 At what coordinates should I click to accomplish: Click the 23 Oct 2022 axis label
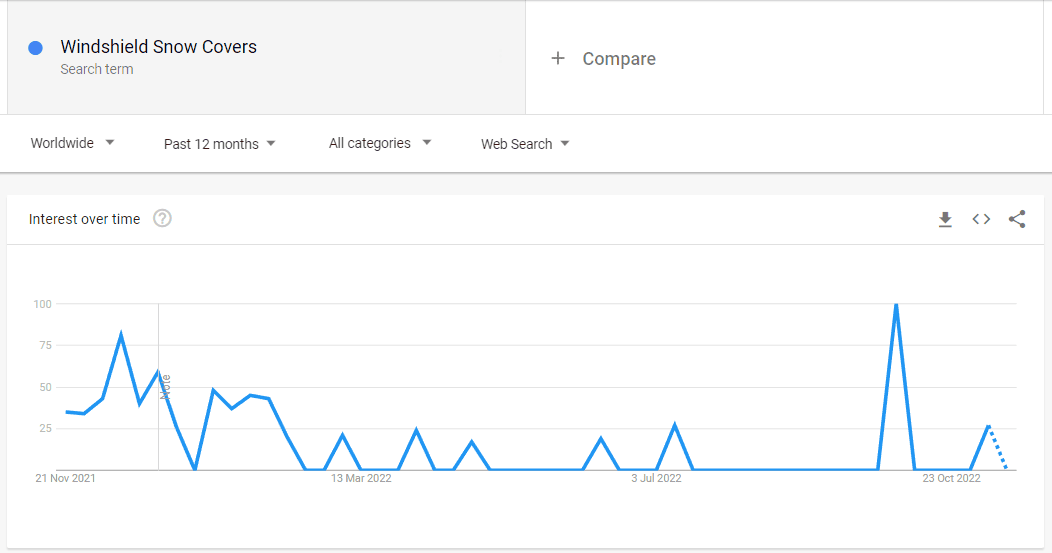[951, 479]
